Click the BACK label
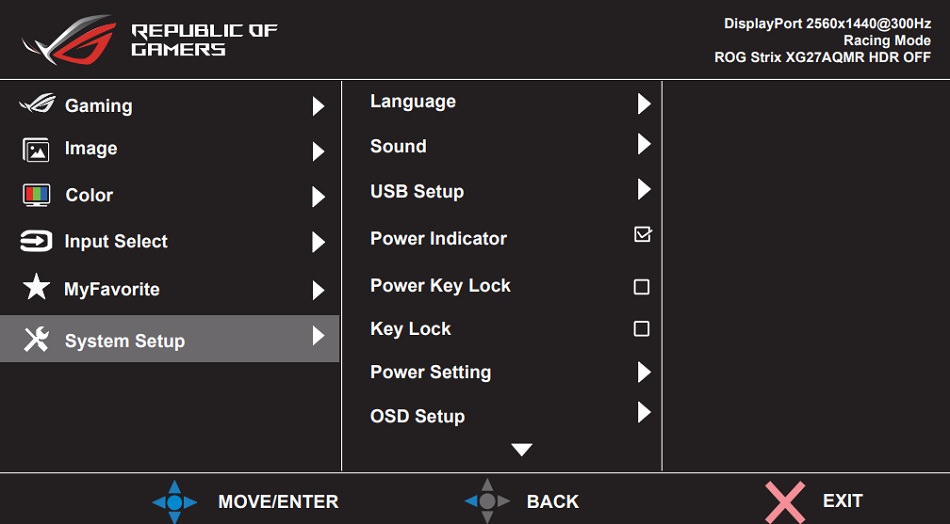 tap(552, 502)
